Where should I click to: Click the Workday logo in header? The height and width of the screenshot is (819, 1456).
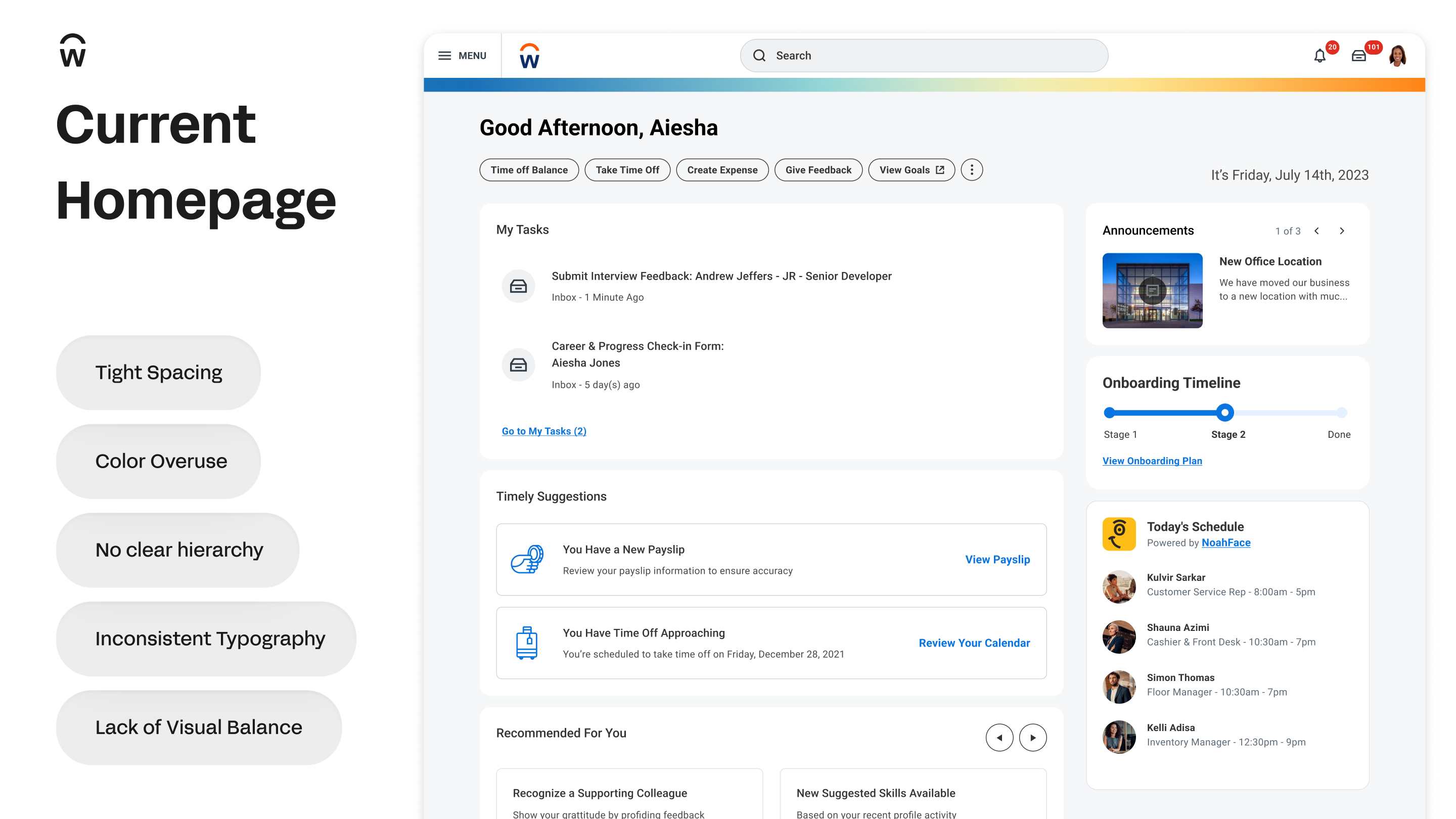(x=529, y=56)
